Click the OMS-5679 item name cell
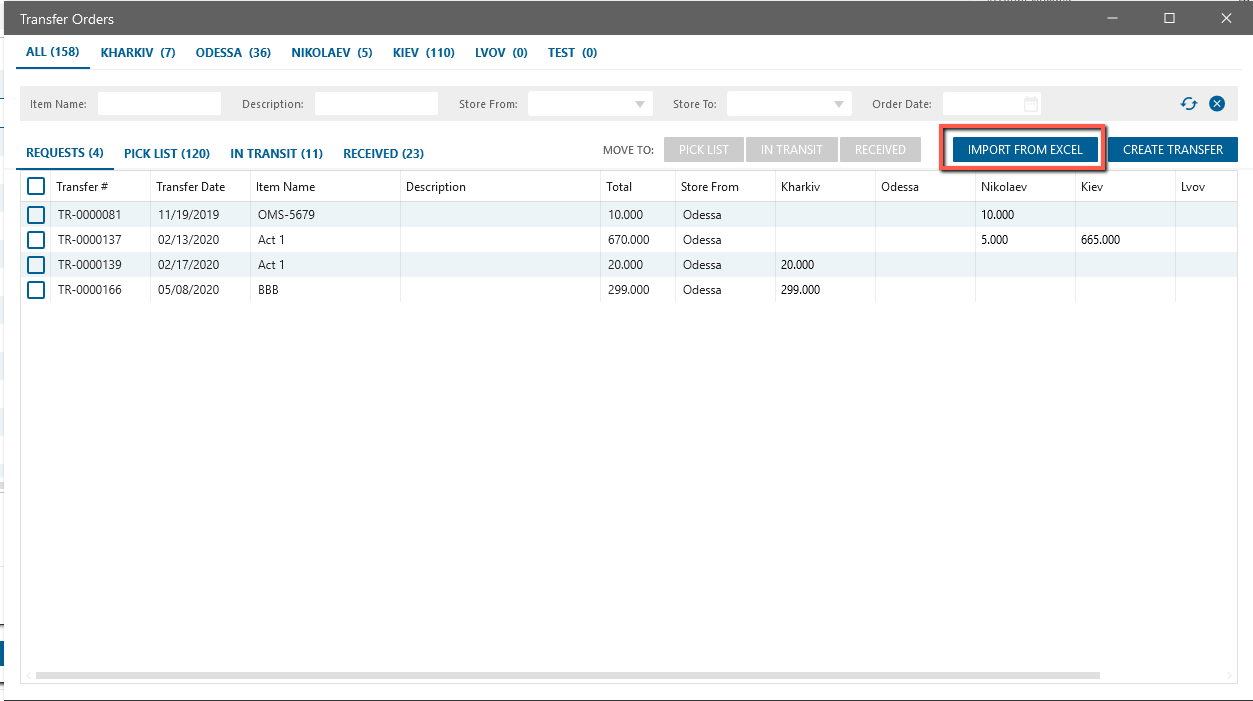1253x701 pixels. [x=325, y=215]
